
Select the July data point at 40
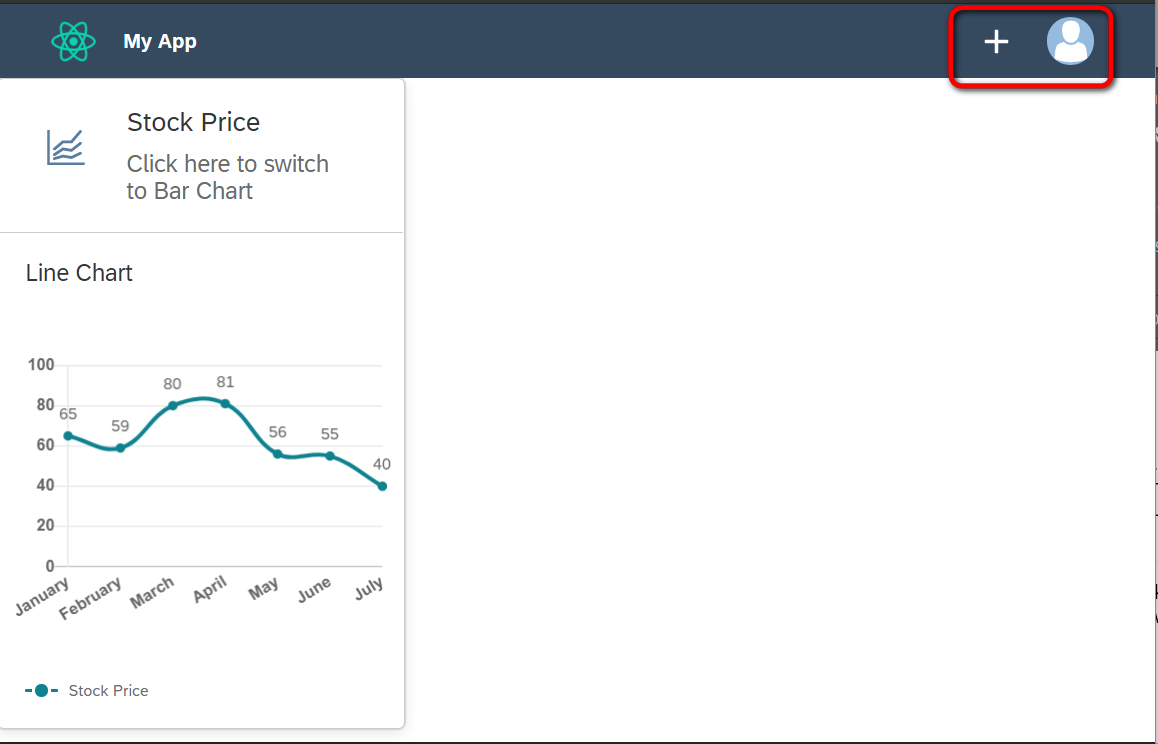click(x=382, y=486)
